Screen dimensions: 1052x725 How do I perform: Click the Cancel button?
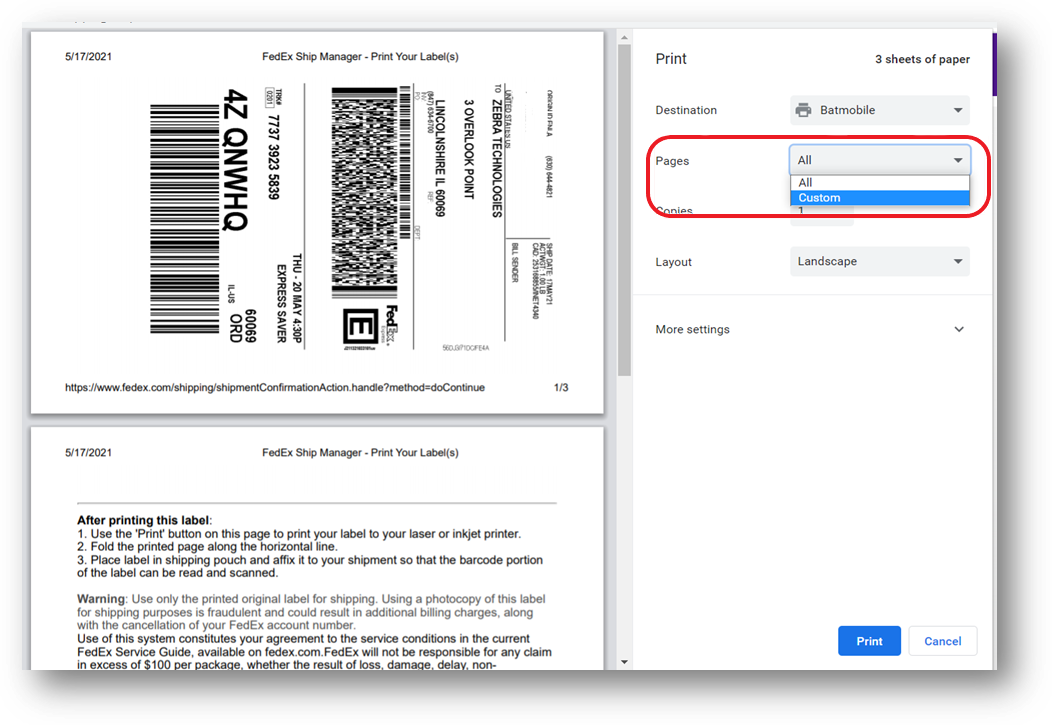(x=943, y=641)
